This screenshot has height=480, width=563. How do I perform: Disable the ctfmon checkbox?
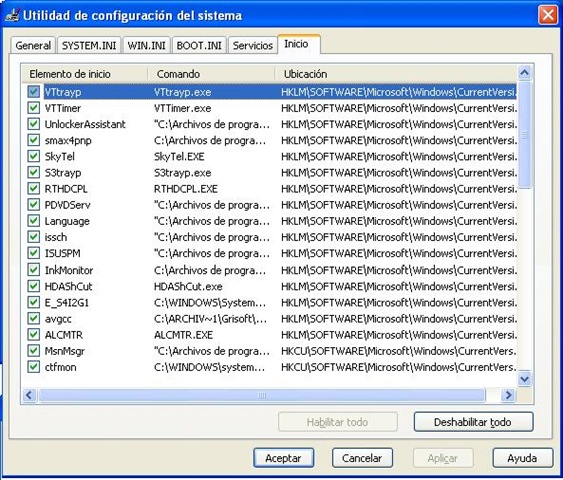coord(34,367)
